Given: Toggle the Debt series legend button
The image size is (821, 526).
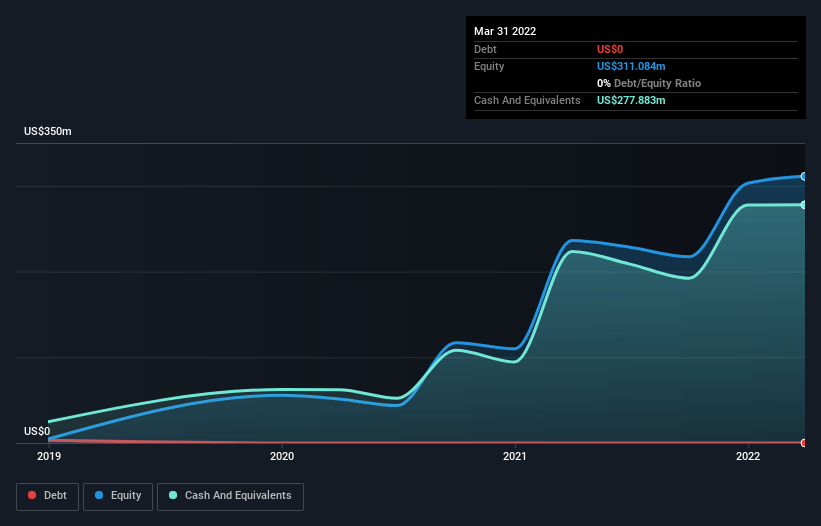Looking at the screenshot, I should point(47,496).
